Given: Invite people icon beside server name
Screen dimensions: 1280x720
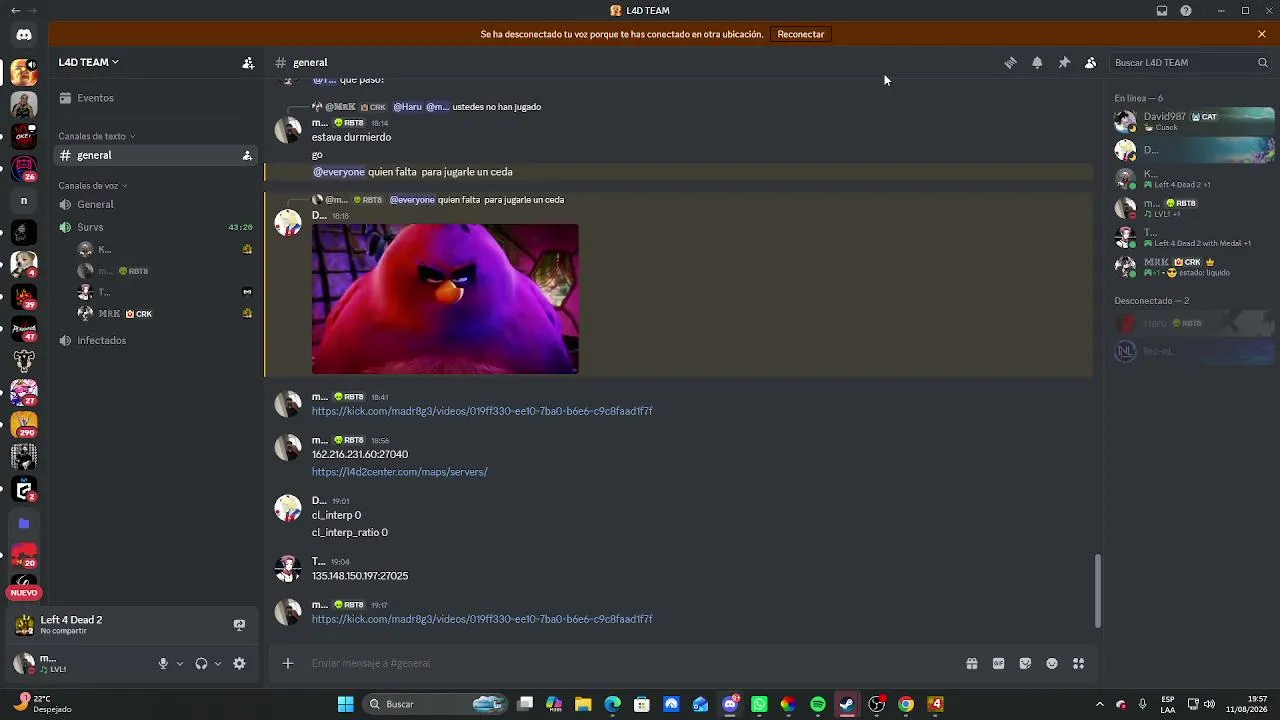Looking at the screenshot, I should [248, 62].
